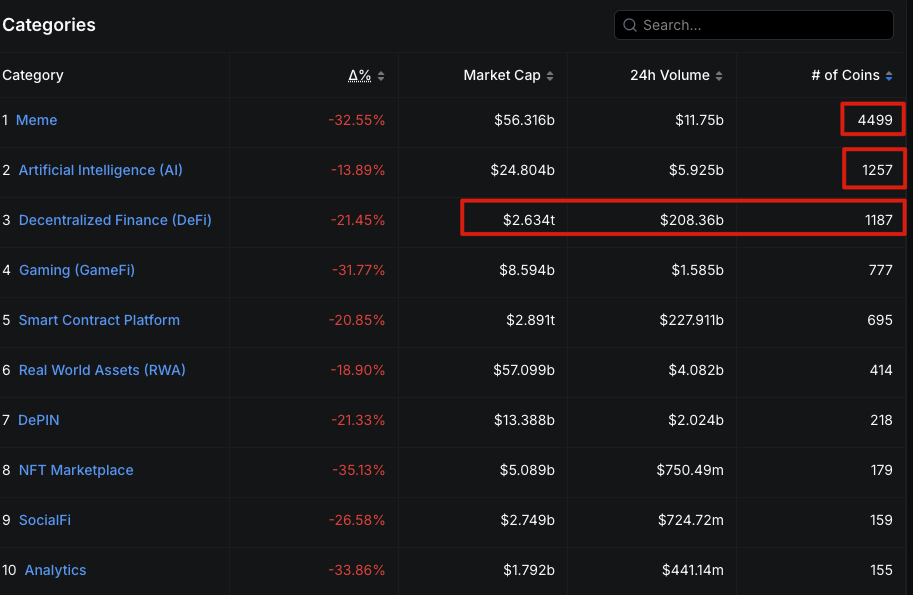
Task: Sort by 24h Volume arrows icon
Action: click(719, 76)
